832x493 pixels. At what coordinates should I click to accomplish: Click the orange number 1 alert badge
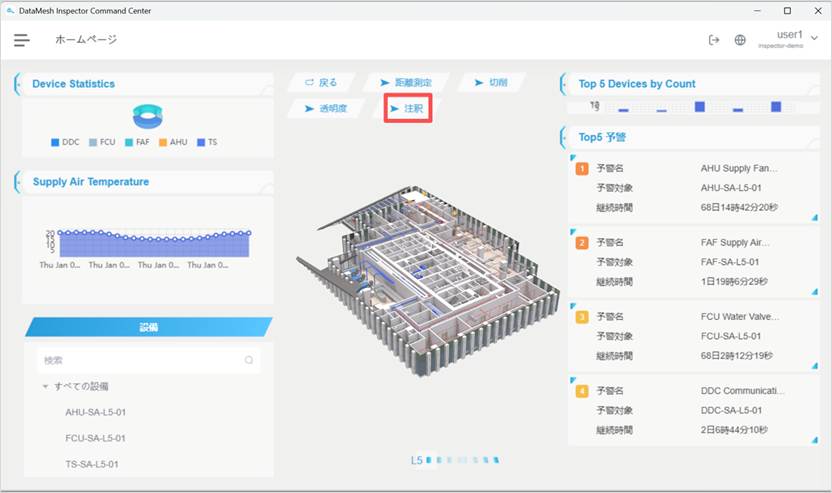coord(582,169)
